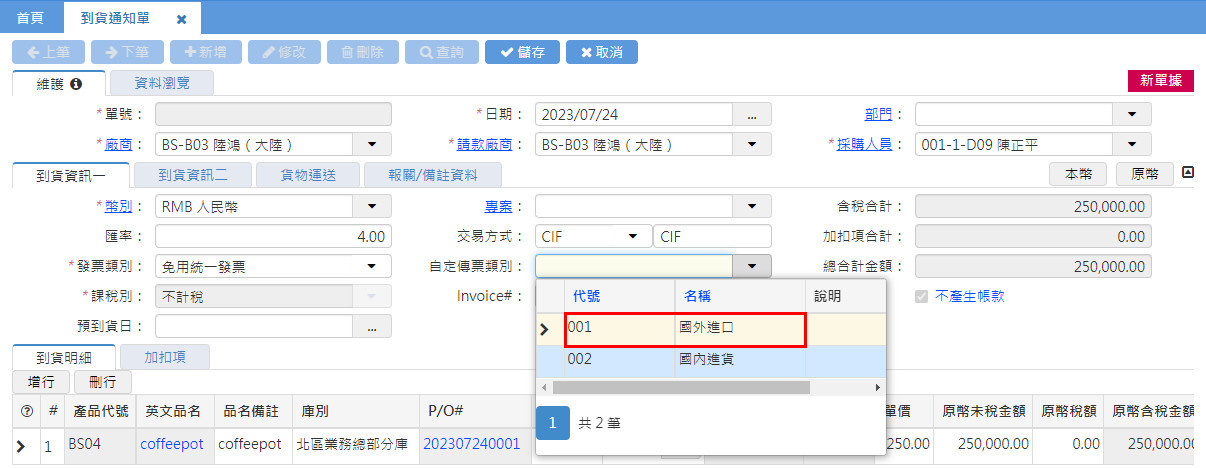This screenshot has width=1206, height=468.
Task: Switch to the 到貨資訊二 tab
Action: coord(193,175)
